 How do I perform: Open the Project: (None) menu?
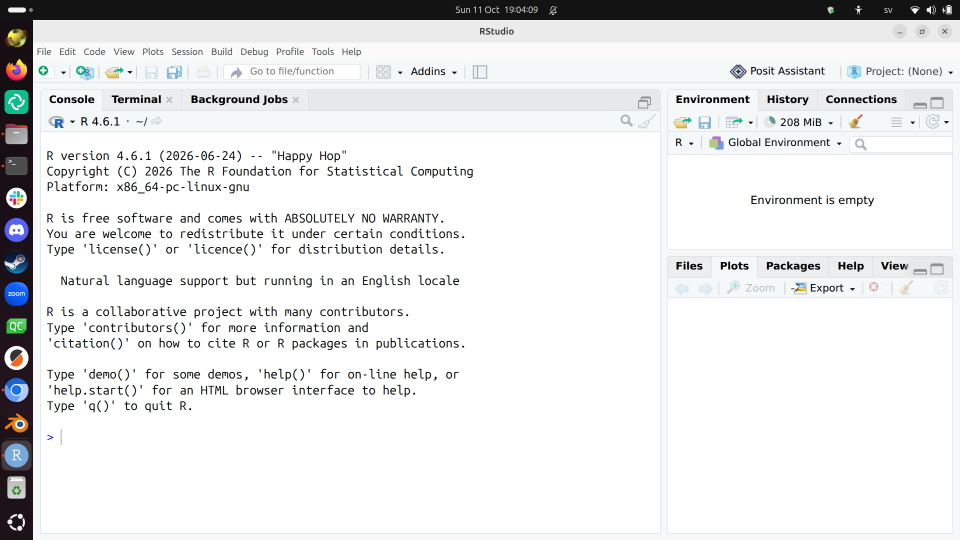(x=900, y=72)
